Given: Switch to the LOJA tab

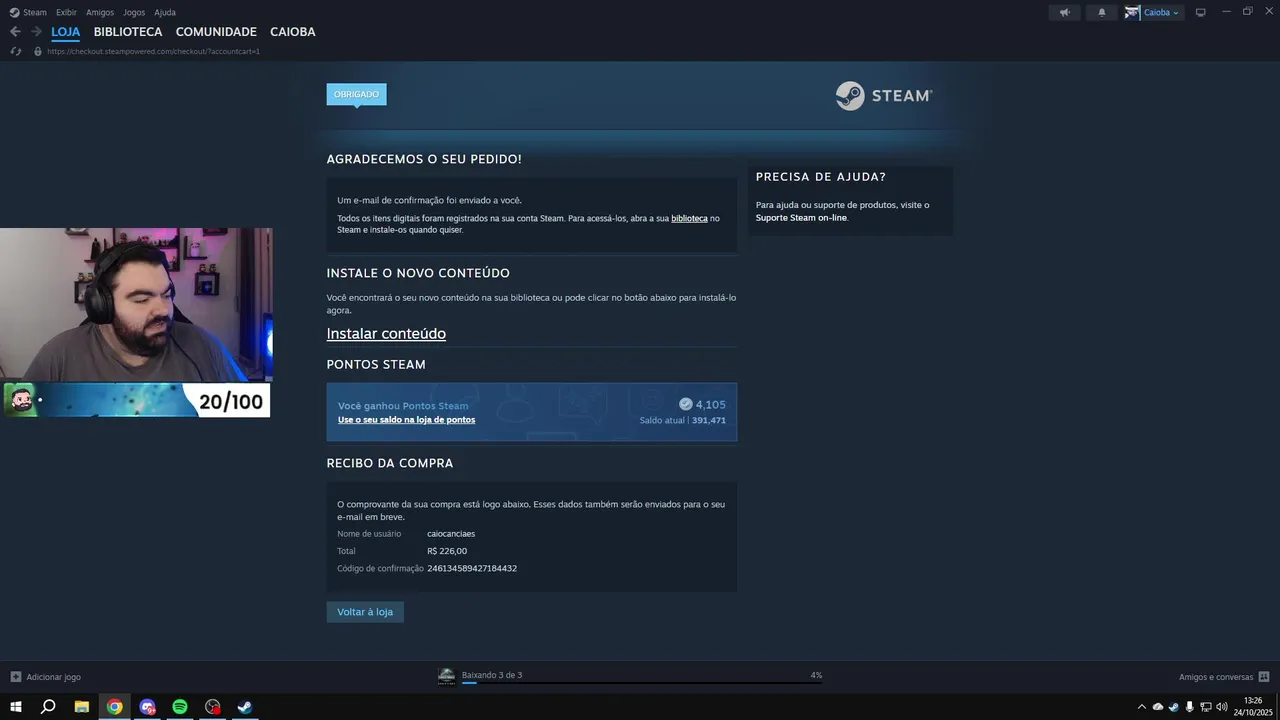Looking at the screenshot, I should point(66,32).
